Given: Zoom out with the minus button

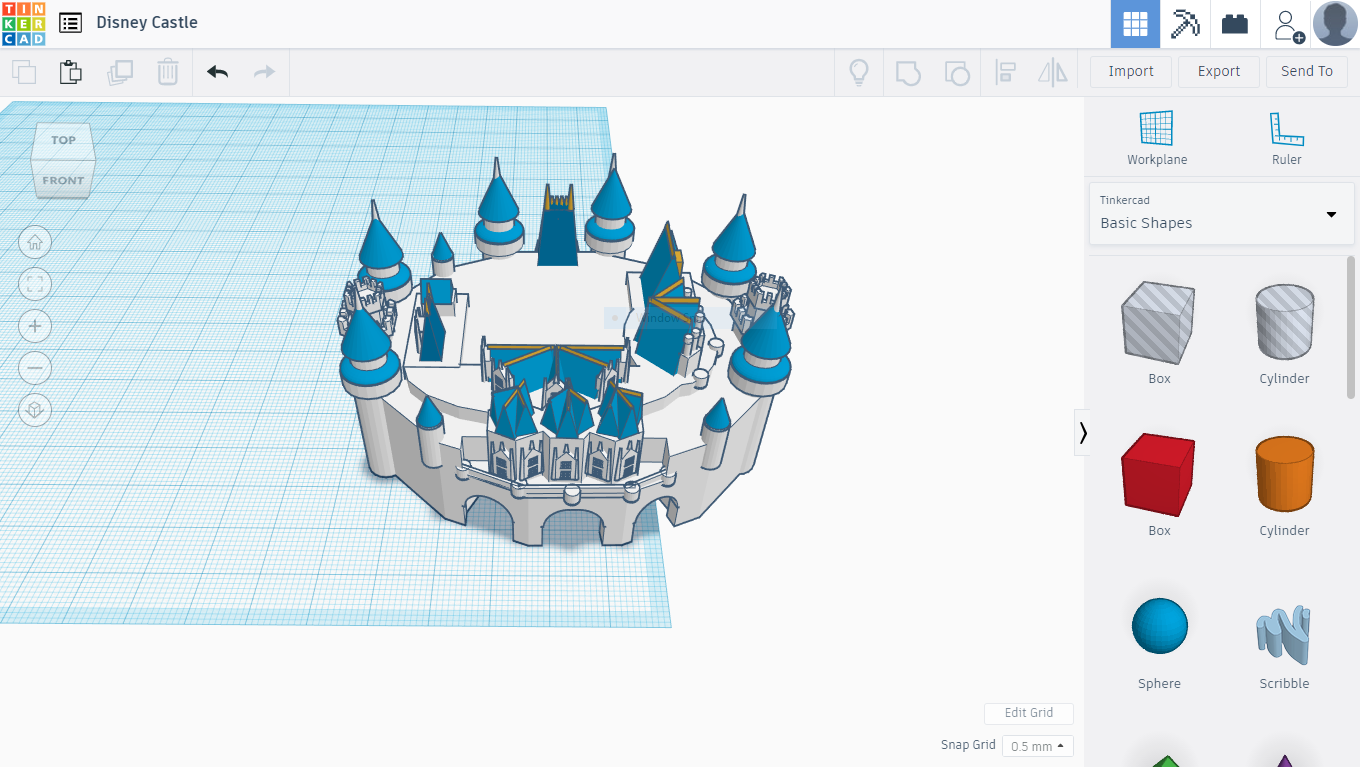Looking at the screenshot, I should tap(35, 368).
